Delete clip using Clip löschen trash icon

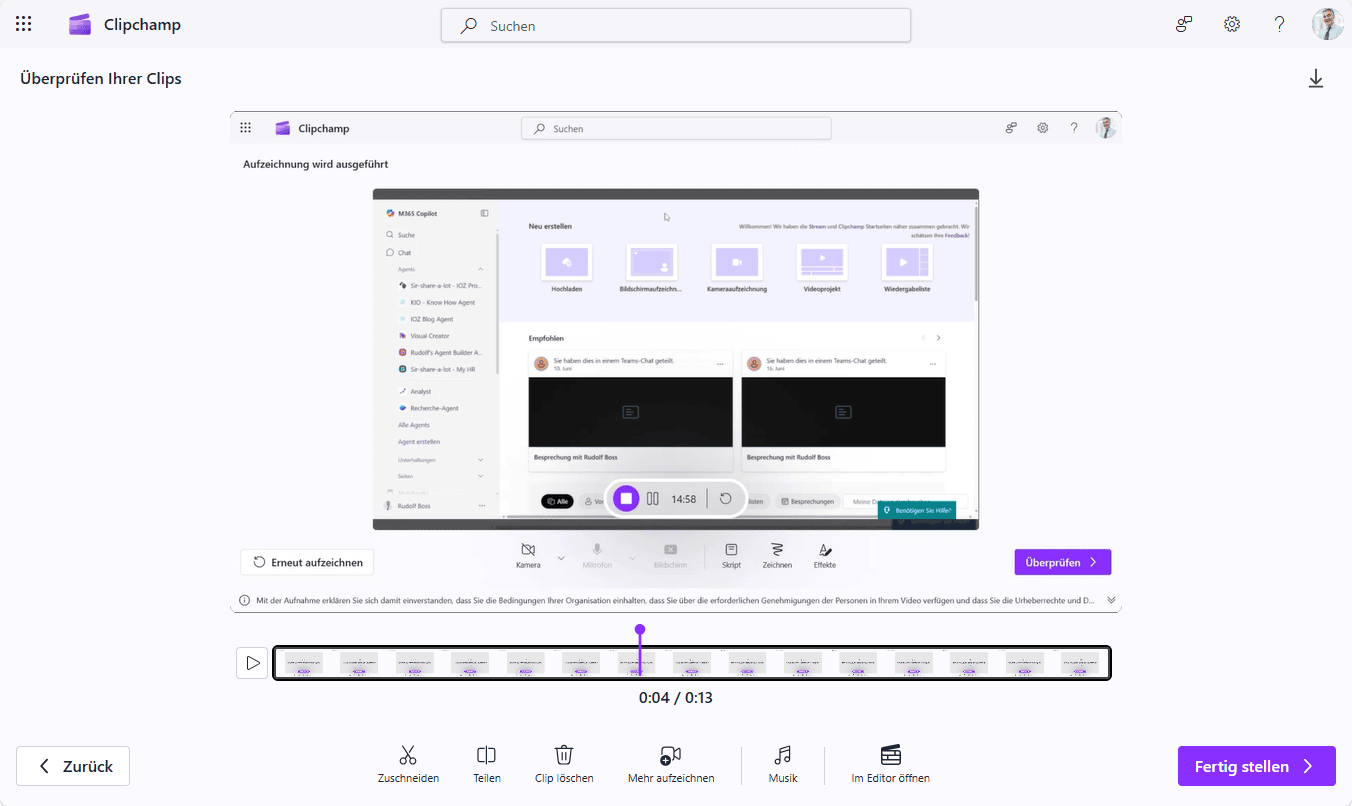(564, 765)
